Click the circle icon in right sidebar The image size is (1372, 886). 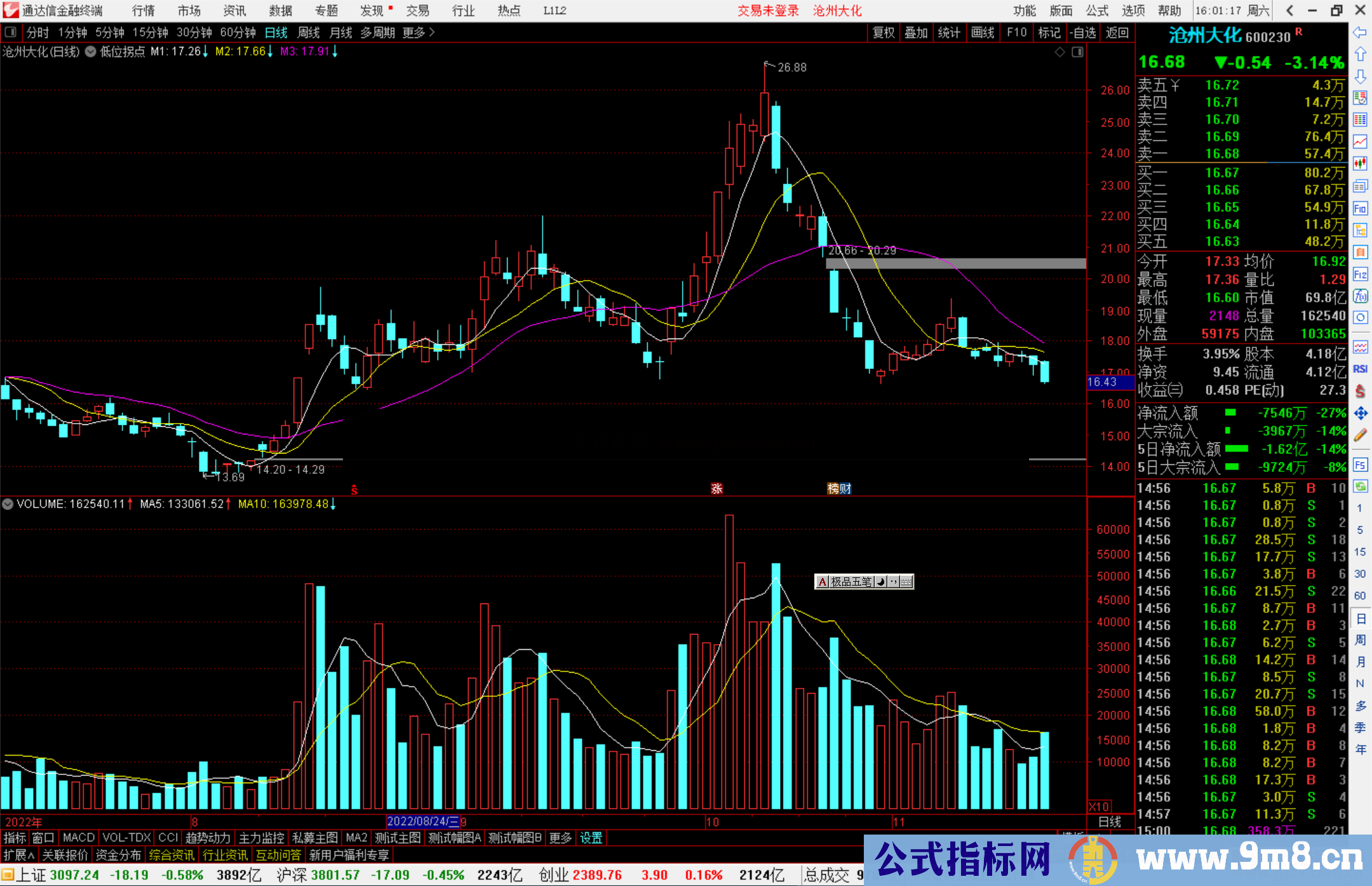pyautogui.click(x=1360, y=318)
